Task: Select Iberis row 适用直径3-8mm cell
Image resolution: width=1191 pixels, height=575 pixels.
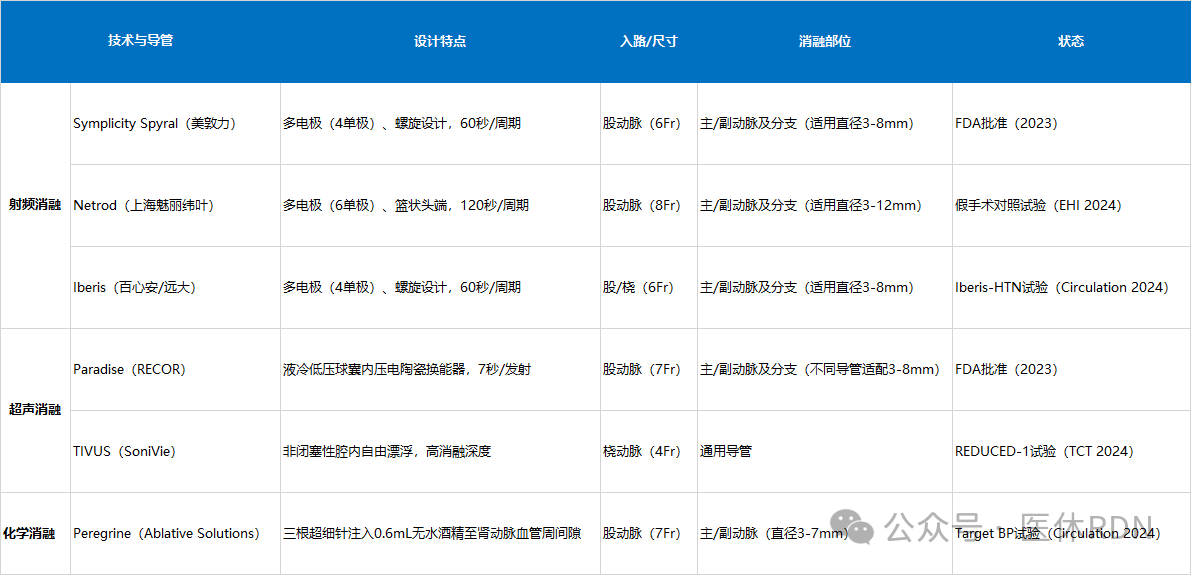Action: tap(825, 288)
